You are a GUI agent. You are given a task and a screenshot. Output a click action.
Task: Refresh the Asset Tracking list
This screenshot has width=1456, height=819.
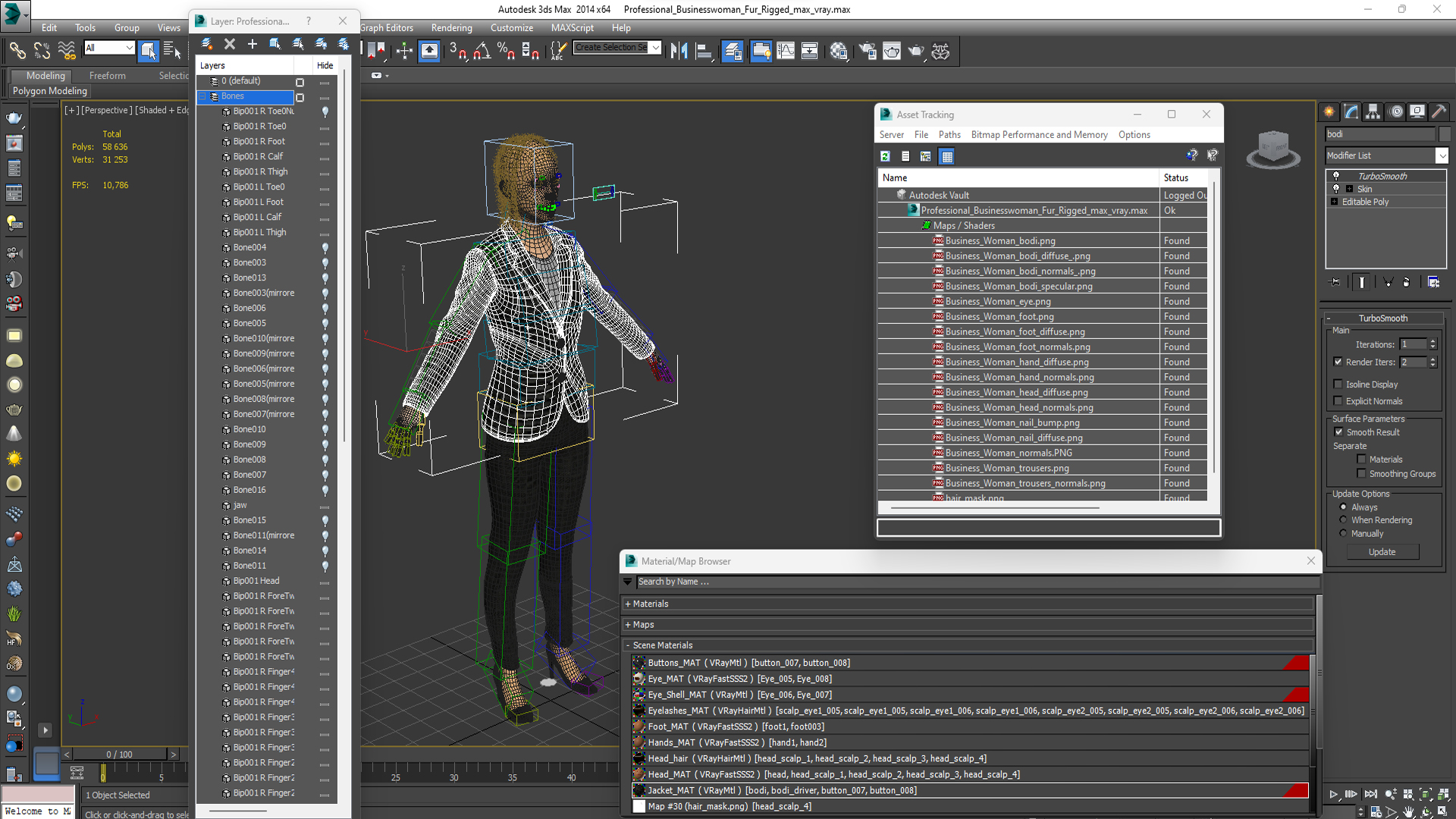pyautogui.click(x=885, y=156)
